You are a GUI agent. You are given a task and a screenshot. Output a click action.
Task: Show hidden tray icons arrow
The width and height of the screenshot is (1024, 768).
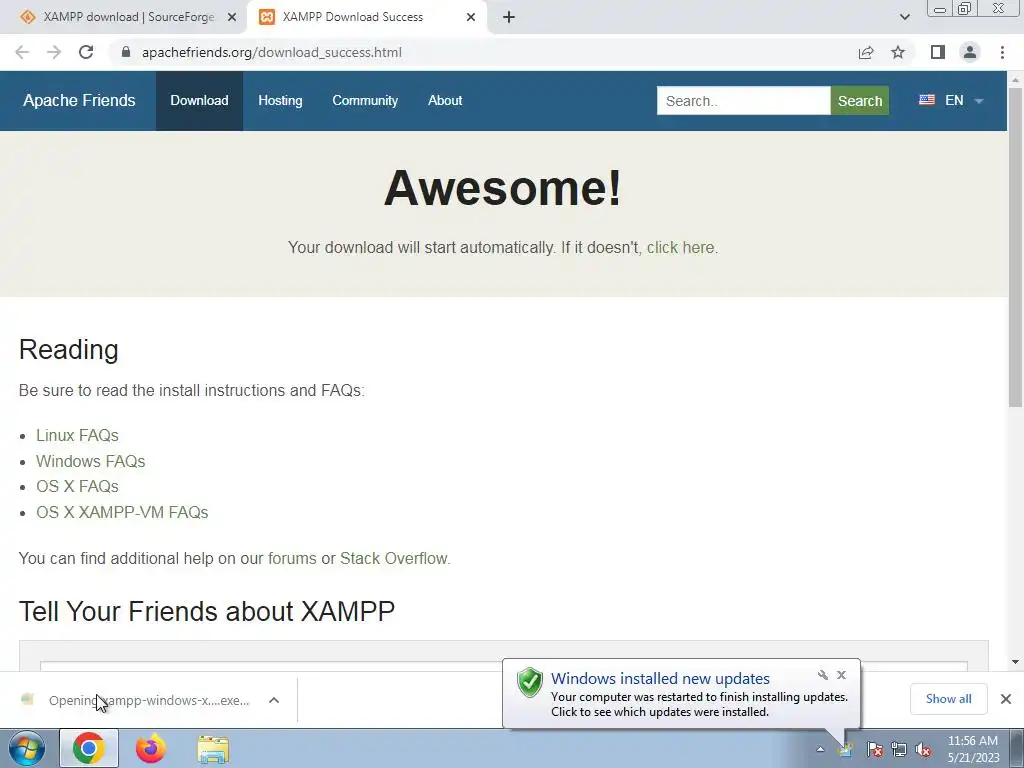tap(820, 749)
